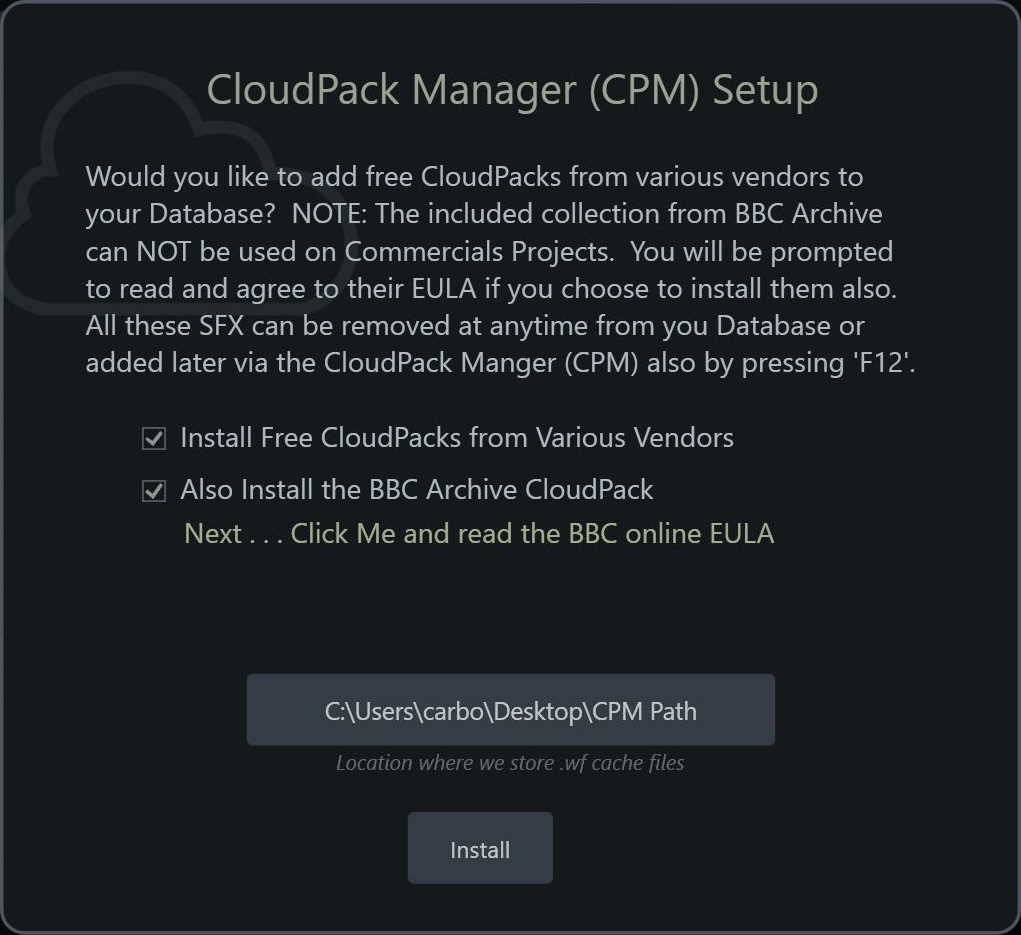The width and height of the screenshot is (1021, 935).
Task: Open the BBC online EULA link
Action: (x=532, y=534)
